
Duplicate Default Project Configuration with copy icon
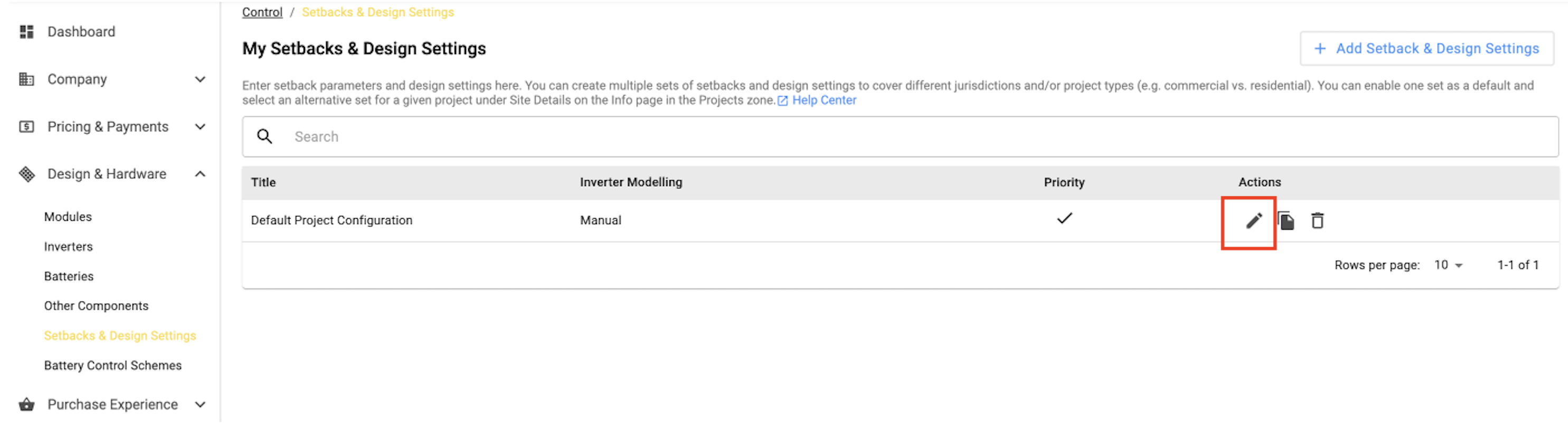coord(1286,220)
